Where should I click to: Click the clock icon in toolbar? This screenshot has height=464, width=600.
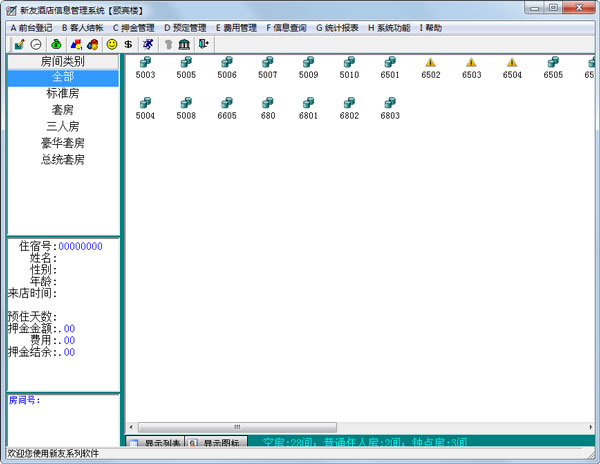point(36,44)
